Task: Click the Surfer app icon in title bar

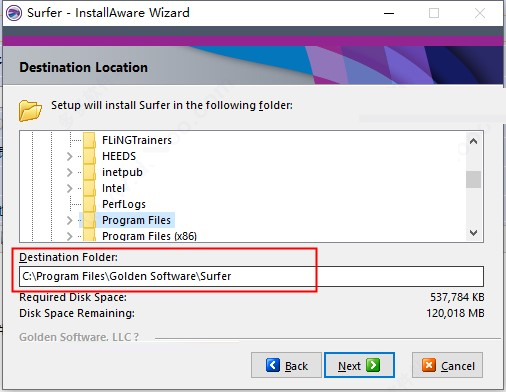Action: (14, 13)
